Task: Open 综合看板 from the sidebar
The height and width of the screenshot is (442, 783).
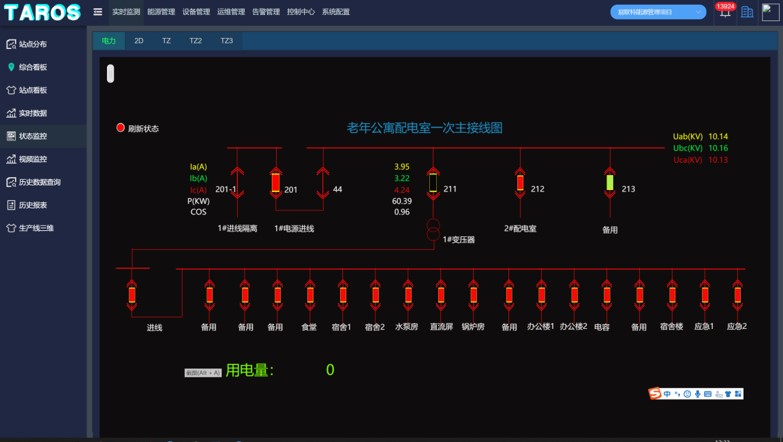Action: coord(32,67)
